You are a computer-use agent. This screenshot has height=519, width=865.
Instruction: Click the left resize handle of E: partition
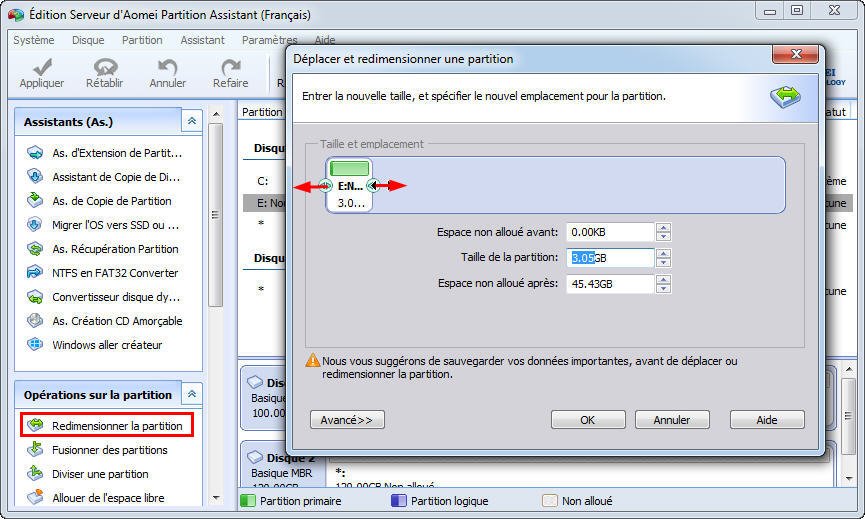325,186
